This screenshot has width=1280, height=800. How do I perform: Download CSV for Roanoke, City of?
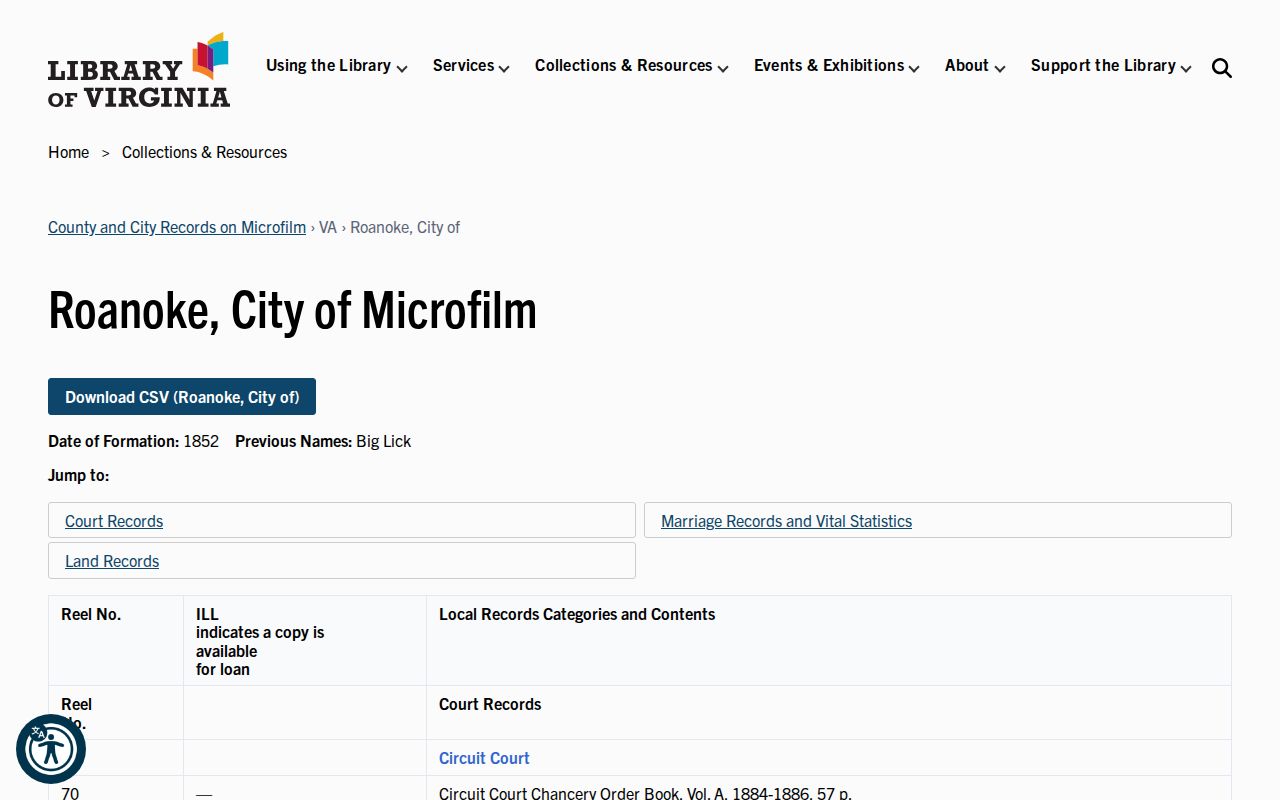point(182,397)
